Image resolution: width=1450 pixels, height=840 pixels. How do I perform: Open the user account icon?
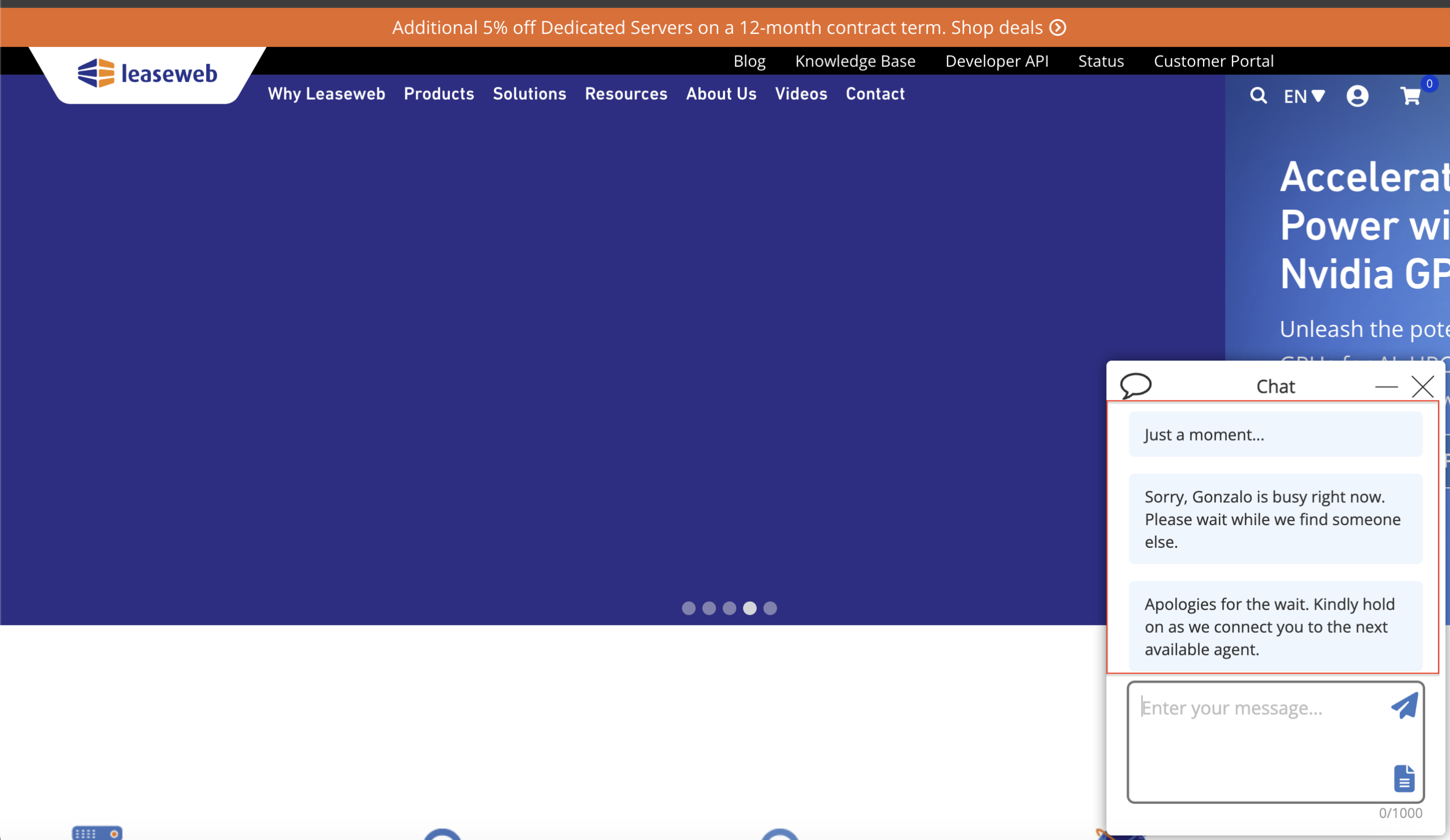pyautogui.click(x=1357, y=96)
